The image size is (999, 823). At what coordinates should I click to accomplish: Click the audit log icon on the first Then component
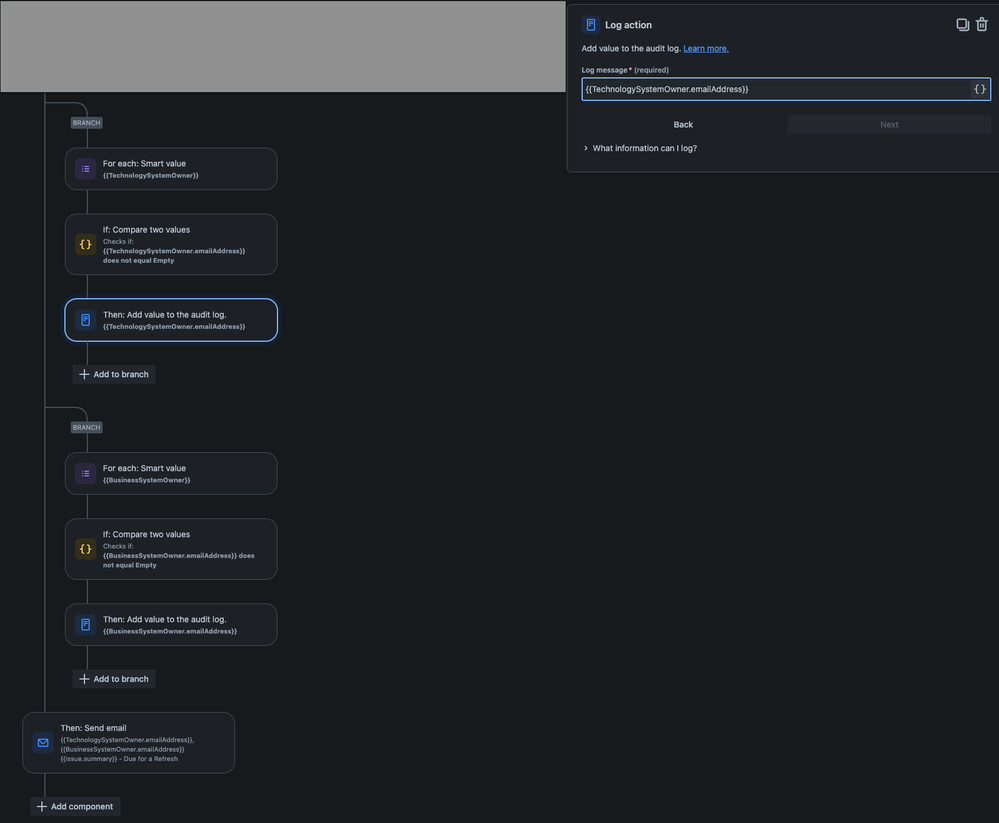click(85, 320)
